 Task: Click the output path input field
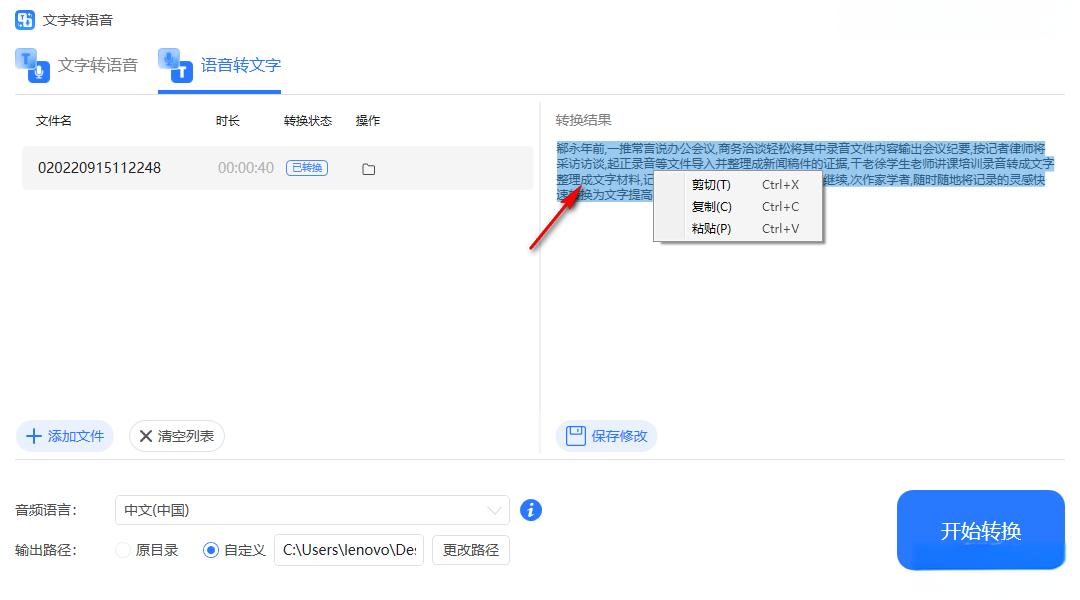(348, 549)
